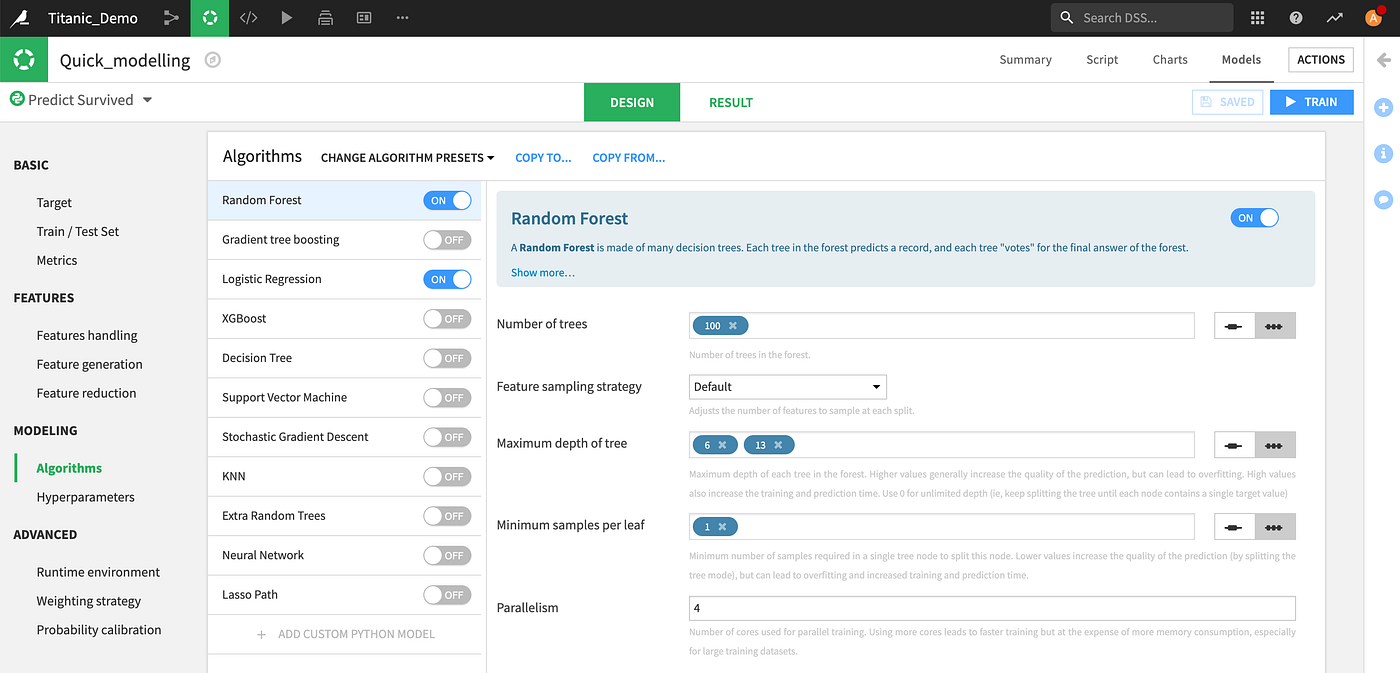This screenshot has width=1400, height=673.
Task: Switch to the Result tab
Action: (731, 102)
